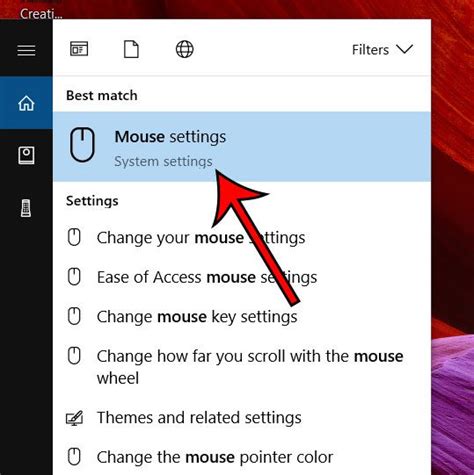Open the hamburger menu in search sidebar
The width and height of the screenshot is (474, 475).
click(x=26, y=50)
